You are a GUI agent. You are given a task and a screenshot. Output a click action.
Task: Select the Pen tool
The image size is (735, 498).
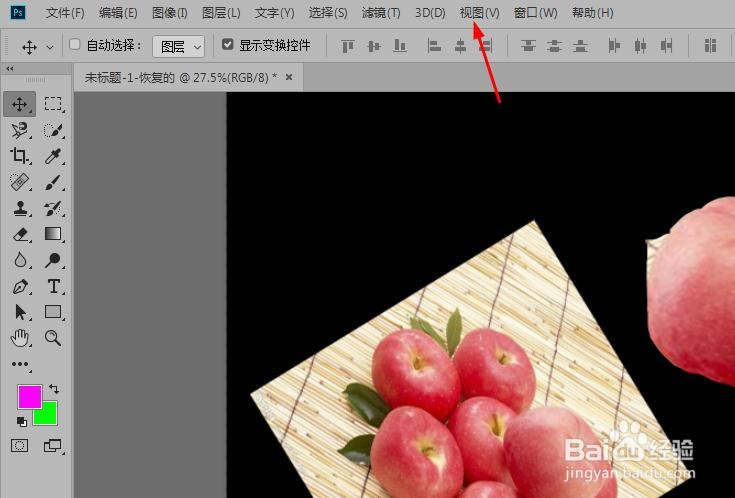pos(20,286)
